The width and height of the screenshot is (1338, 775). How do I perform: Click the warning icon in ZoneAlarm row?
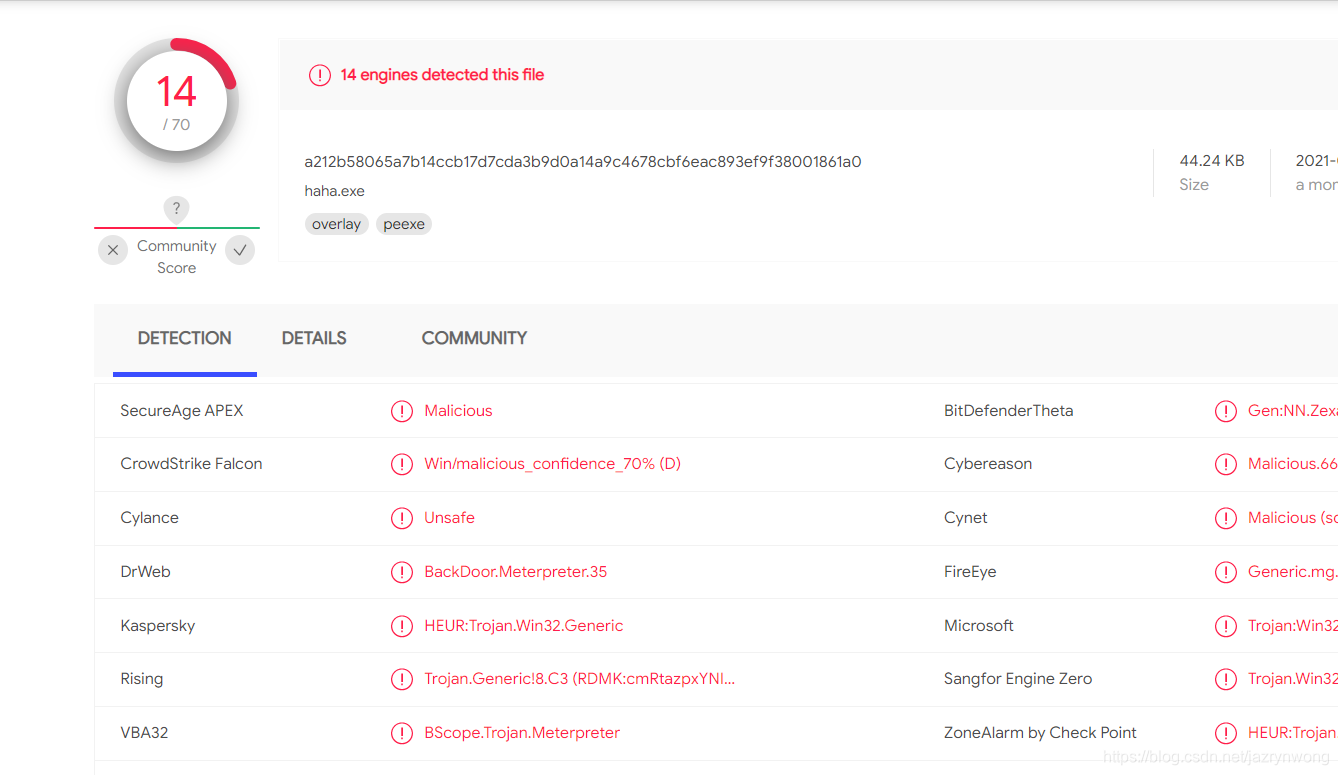(x=1226, y=733)
